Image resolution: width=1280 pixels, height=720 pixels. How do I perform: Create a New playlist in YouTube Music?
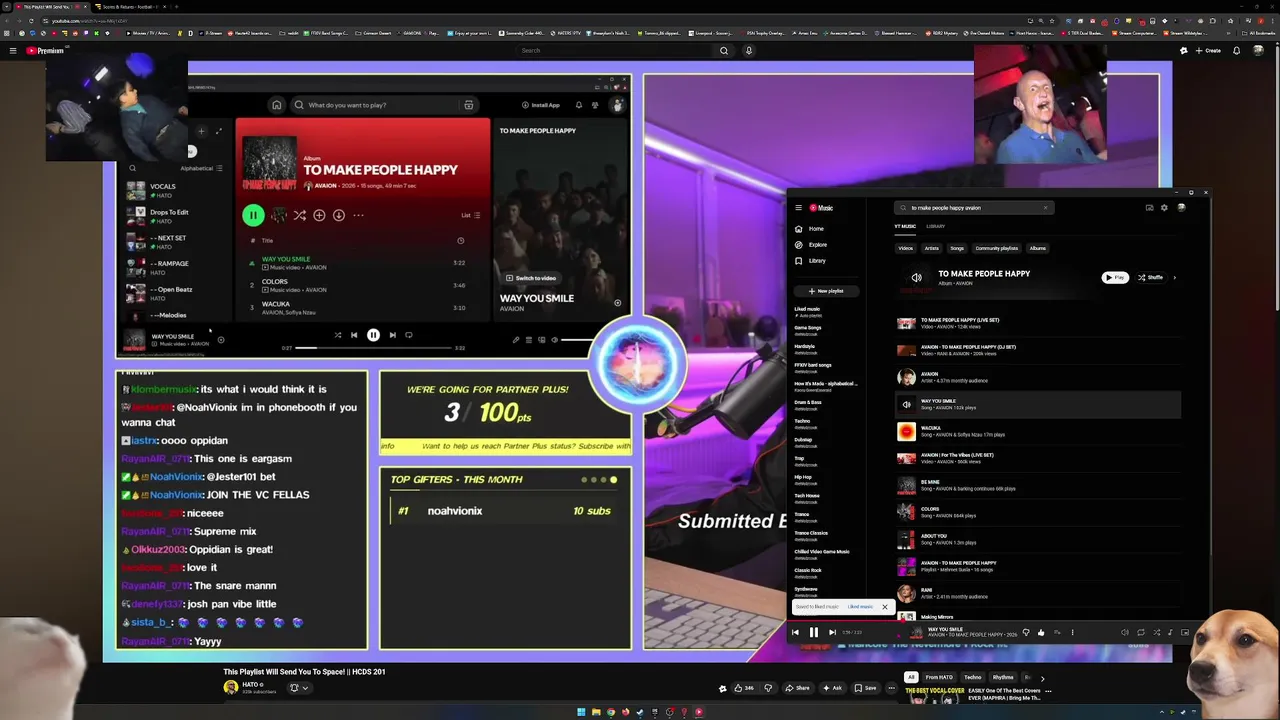[826, 291]
